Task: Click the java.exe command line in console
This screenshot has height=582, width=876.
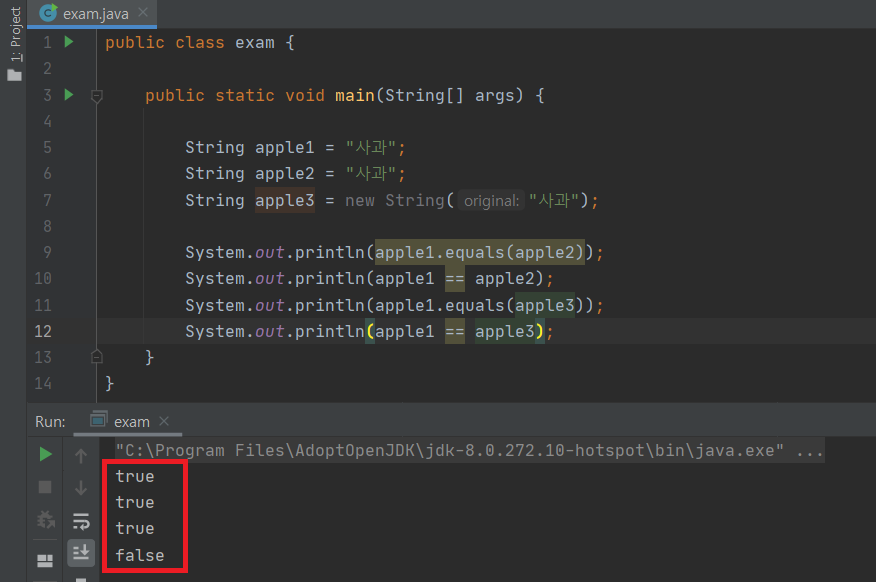Action: pyautogui.click(x=469, y=450)
